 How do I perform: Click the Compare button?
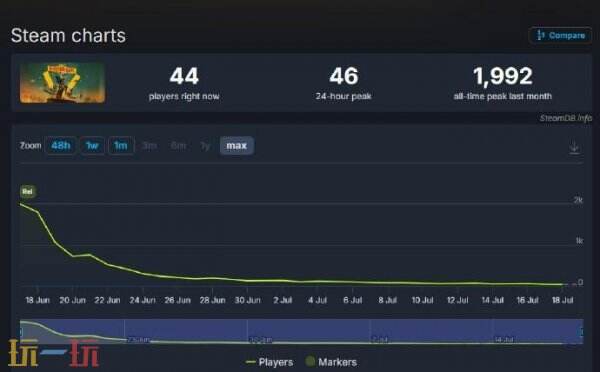560,36
